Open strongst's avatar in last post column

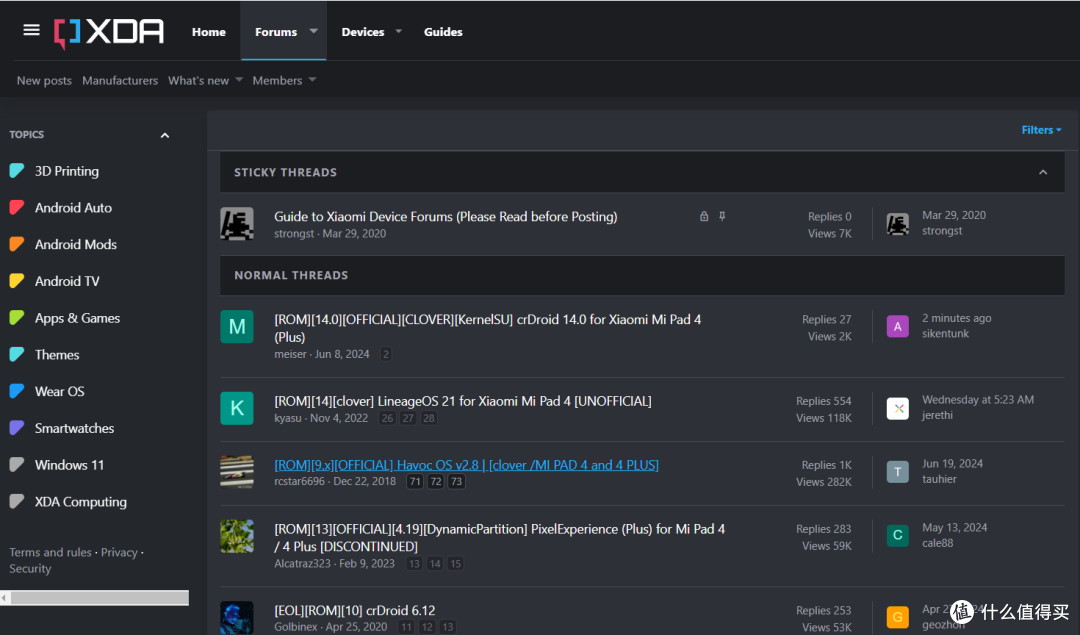(x=897, y=225)
